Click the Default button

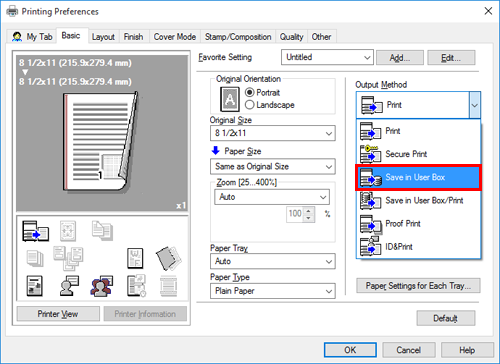446,318
